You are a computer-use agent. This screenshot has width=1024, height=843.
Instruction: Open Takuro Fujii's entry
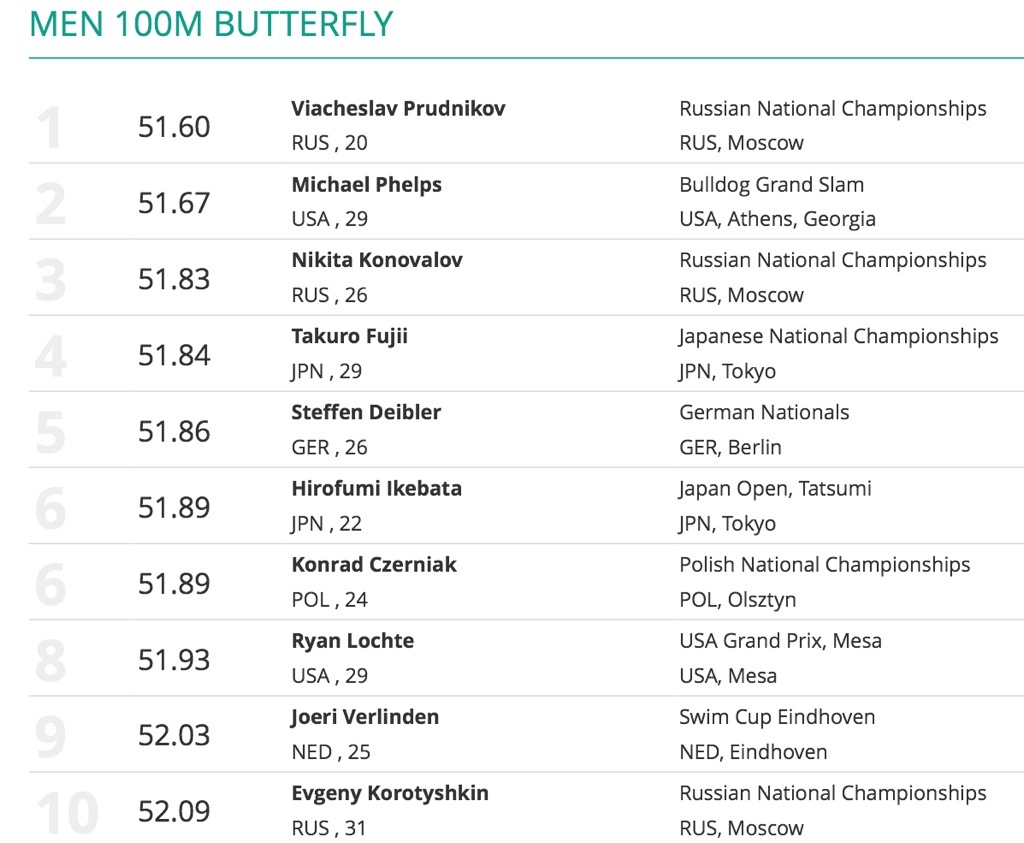(349, 336)
